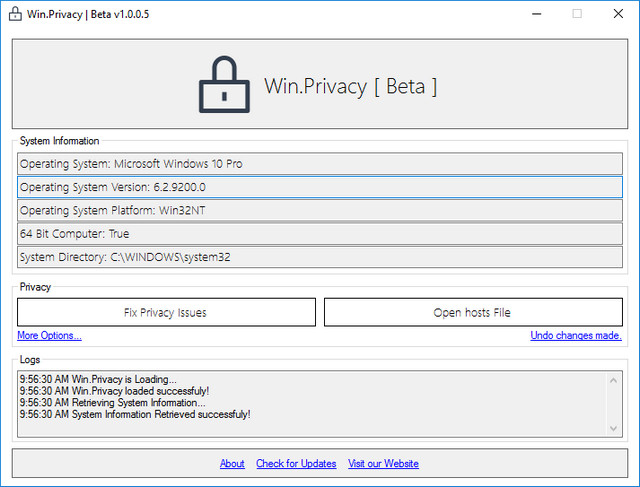640x487 pixels.
Task: Minimize the Win.Privacy window
Action: click(x=531, y=14)
